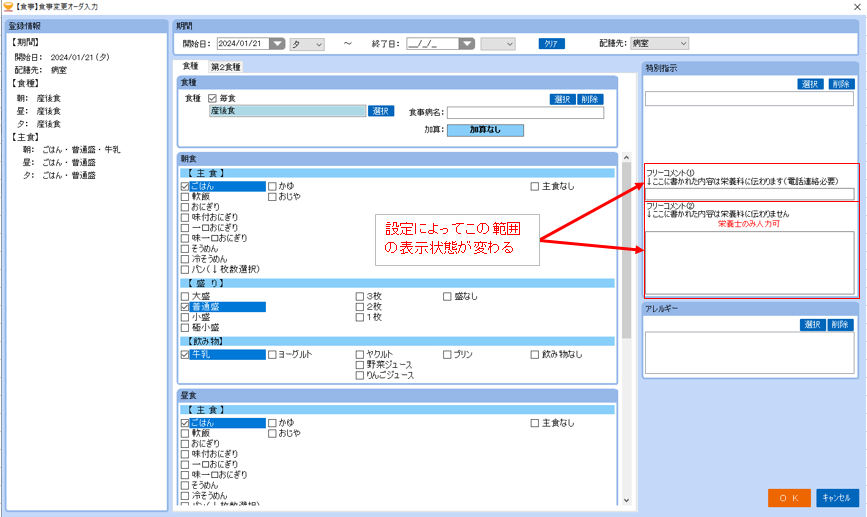This screenshot has width=867, height=517.
Task: Check りんごジュース drink checkbox
Action: tap(360, 375)
